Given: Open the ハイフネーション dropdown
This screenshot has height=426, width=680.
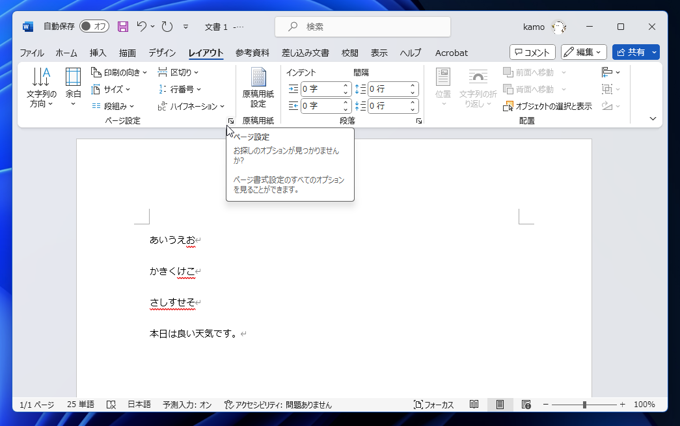Looking at the screenshot, I should tap(191, 106).
